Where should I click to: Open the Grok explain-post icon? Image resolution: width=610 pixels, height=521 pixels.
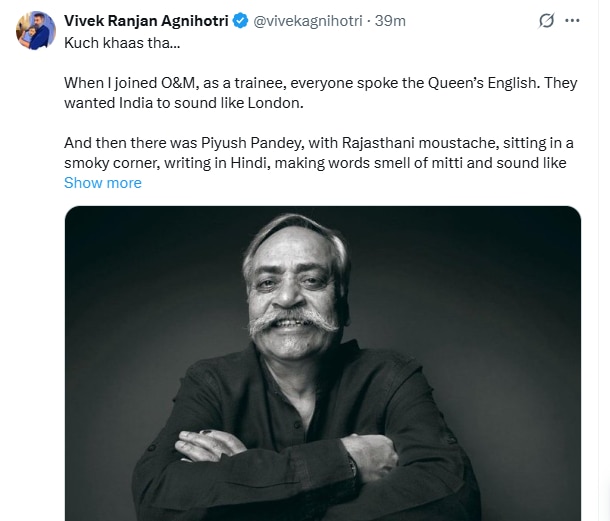coord(547,21)
